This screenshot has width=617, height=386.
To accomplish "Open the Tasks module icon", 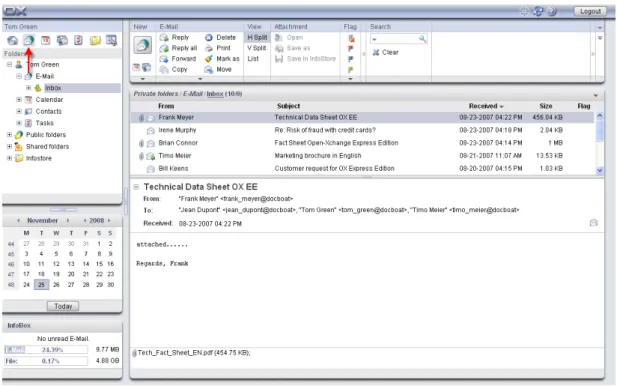I will pos(78,40).
